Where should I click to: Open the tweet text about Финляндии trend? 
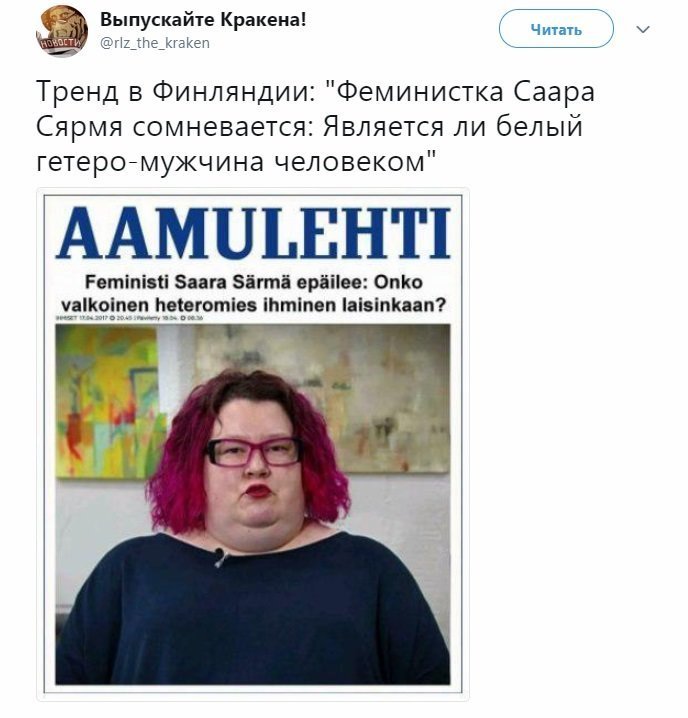pos(315,126)
